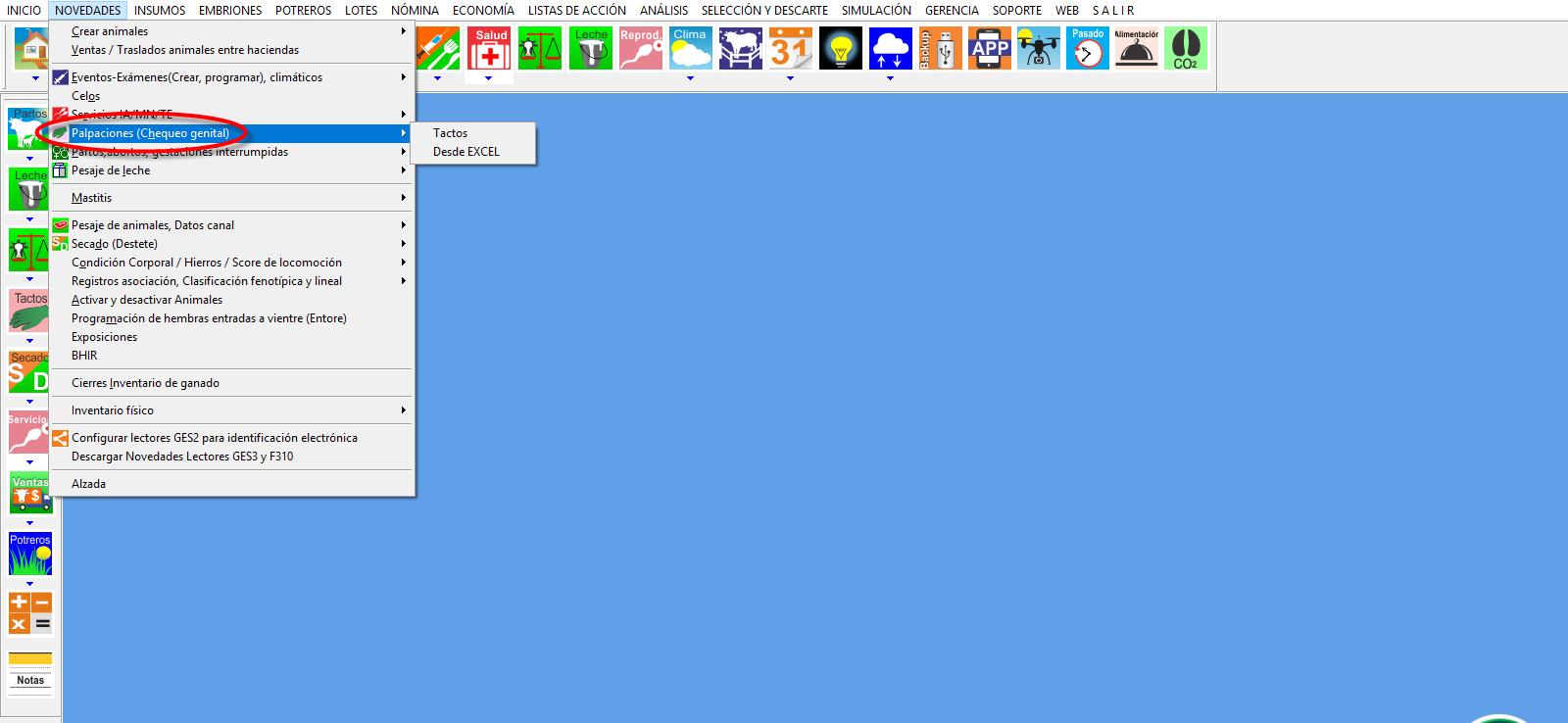Screen dimensions: 1568x723
Task: Click the calendar 31 icon
Action: tap(790, 48)
